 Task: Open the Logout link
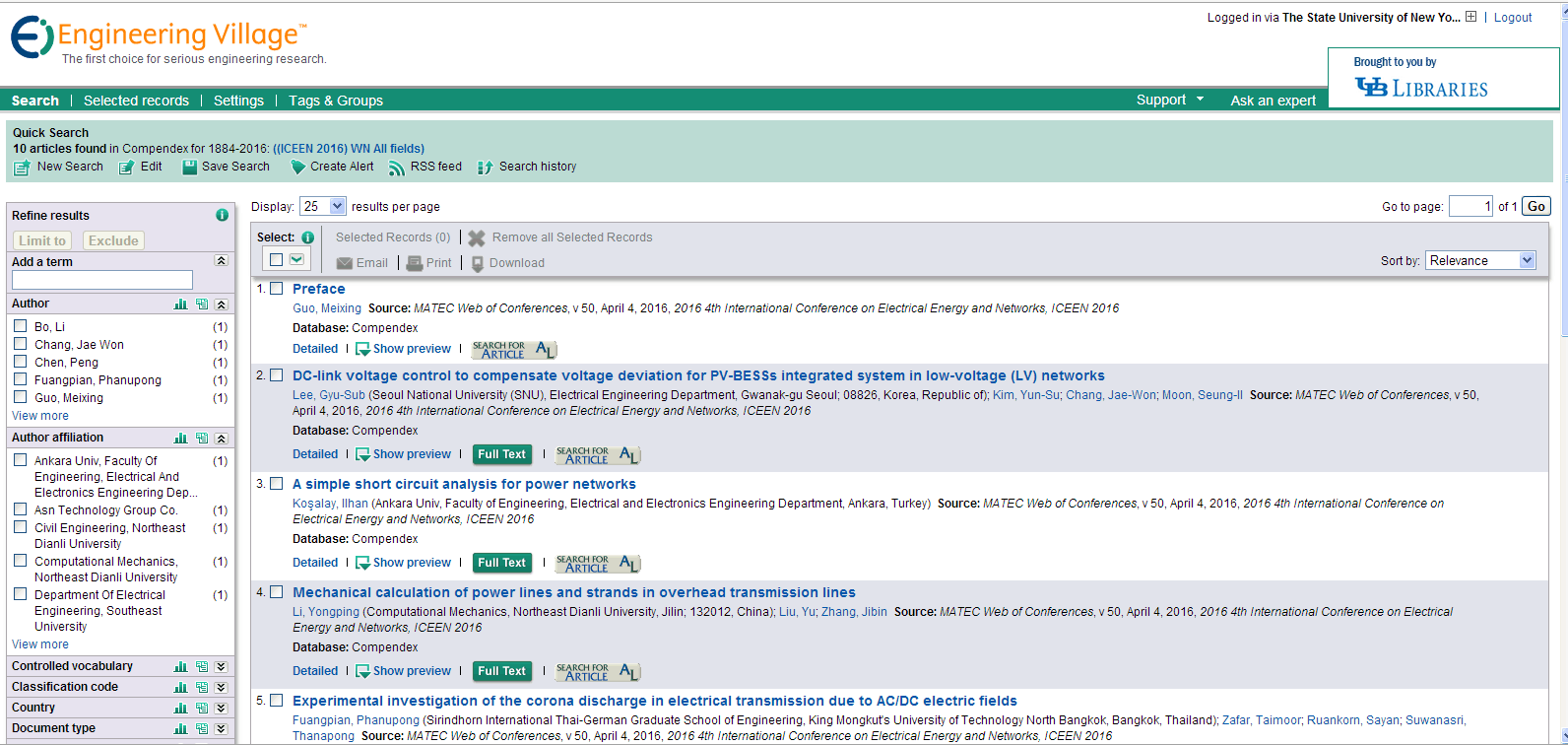pos(1512,18)
